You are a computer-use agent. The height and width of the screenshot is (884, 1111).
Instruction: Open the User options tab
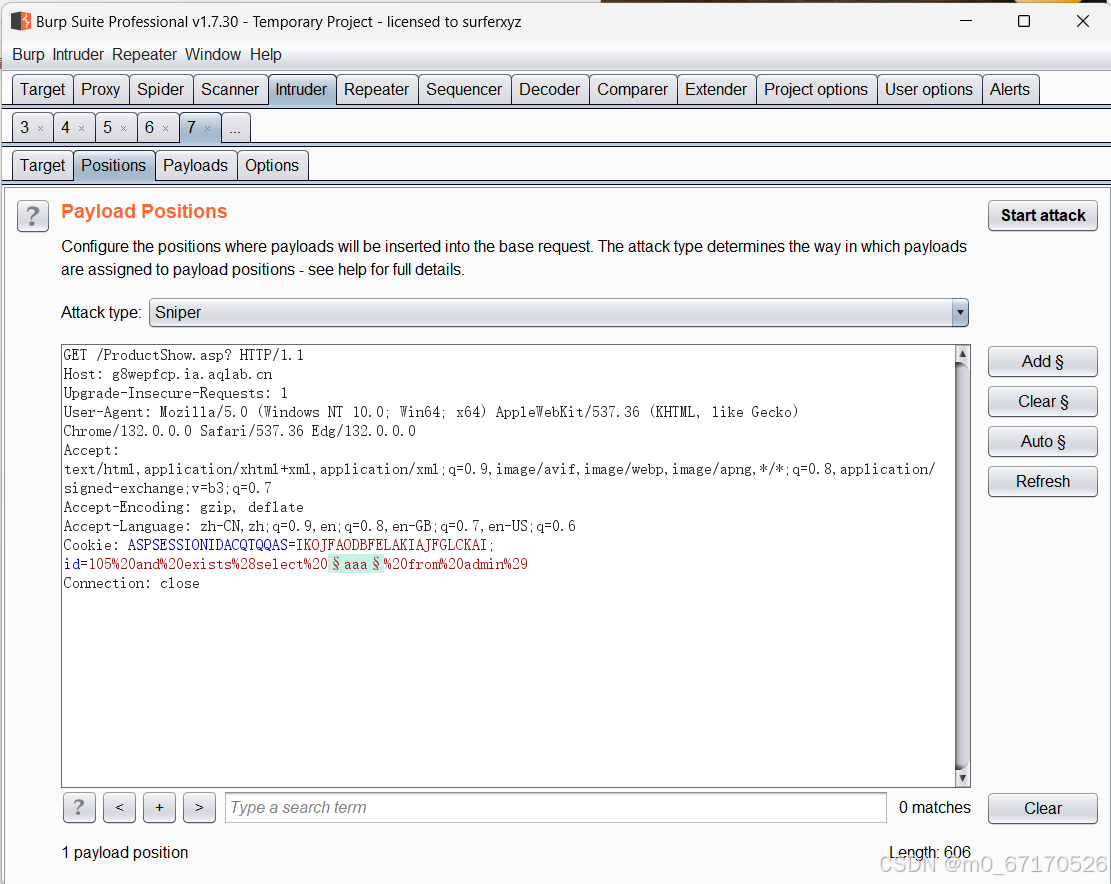click(x=928, y=89)
